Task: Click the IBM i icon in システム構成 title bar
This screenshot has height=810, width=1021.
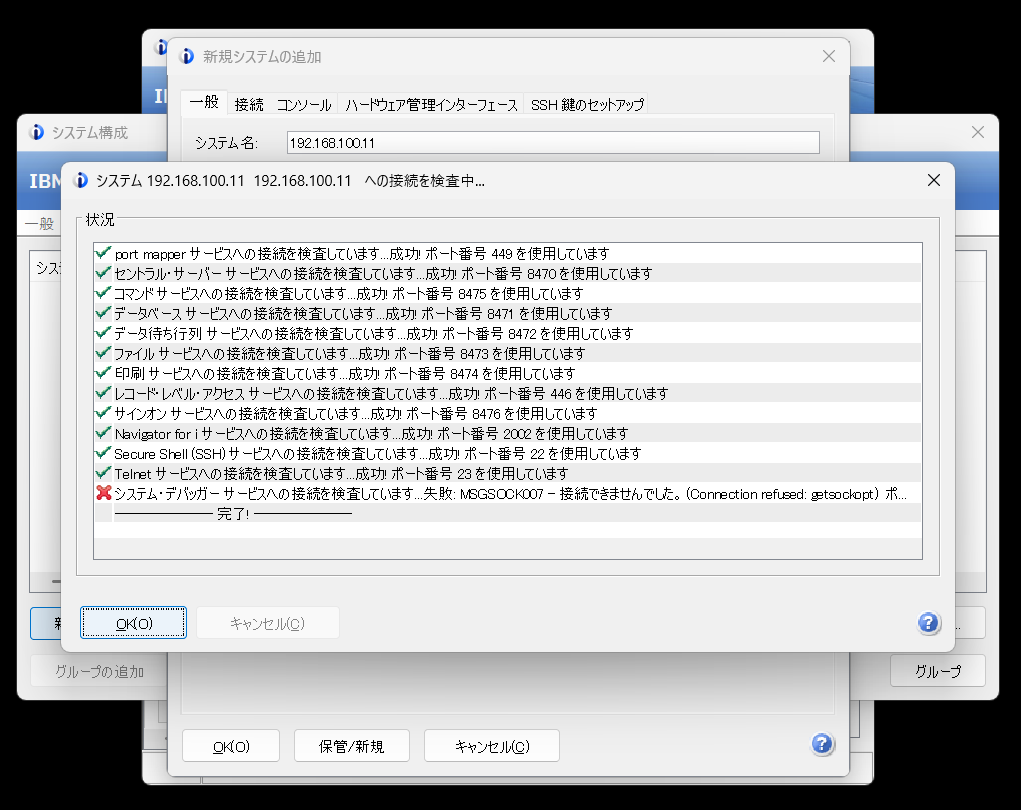Action: (37, 132)
